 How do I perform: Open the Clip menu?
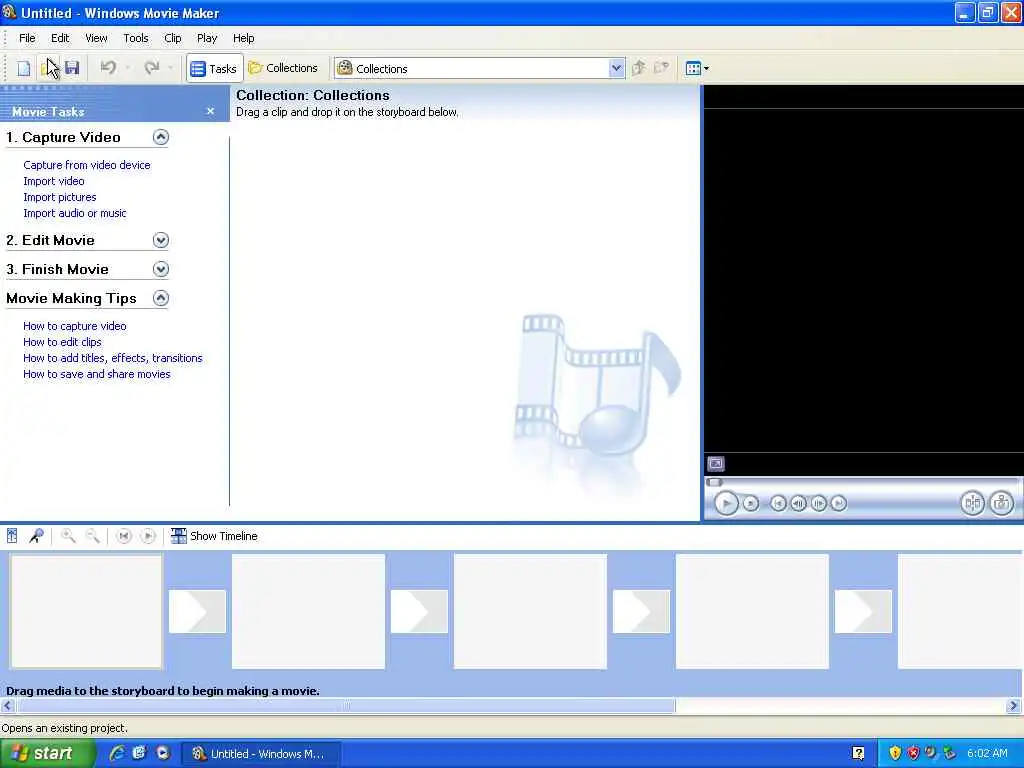[172, 38]
